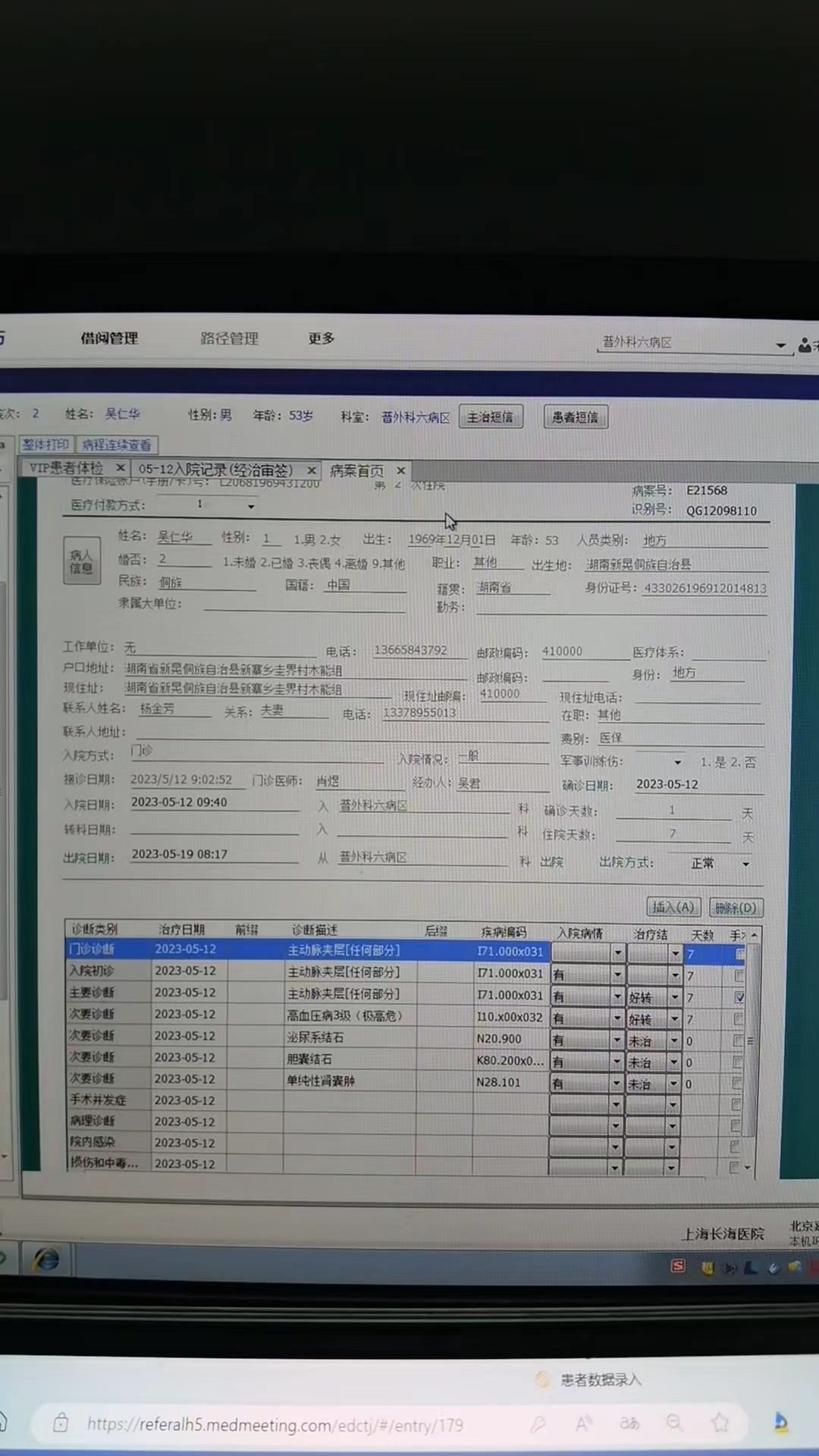819x1456 pixels.
Task: Click the browser address bar URL
Action: tap(275, 1425)
